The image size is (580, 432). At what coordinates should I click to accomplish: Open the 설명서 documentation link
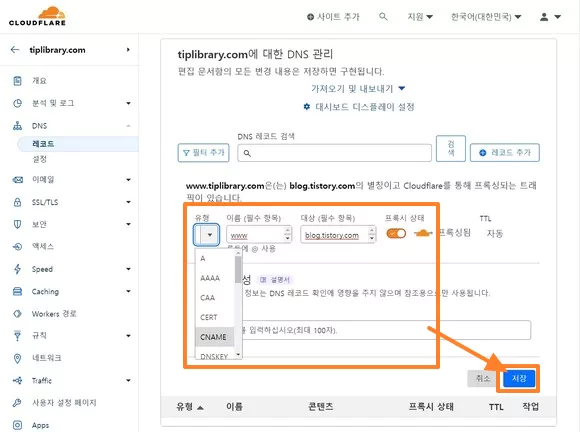[275, 280]
